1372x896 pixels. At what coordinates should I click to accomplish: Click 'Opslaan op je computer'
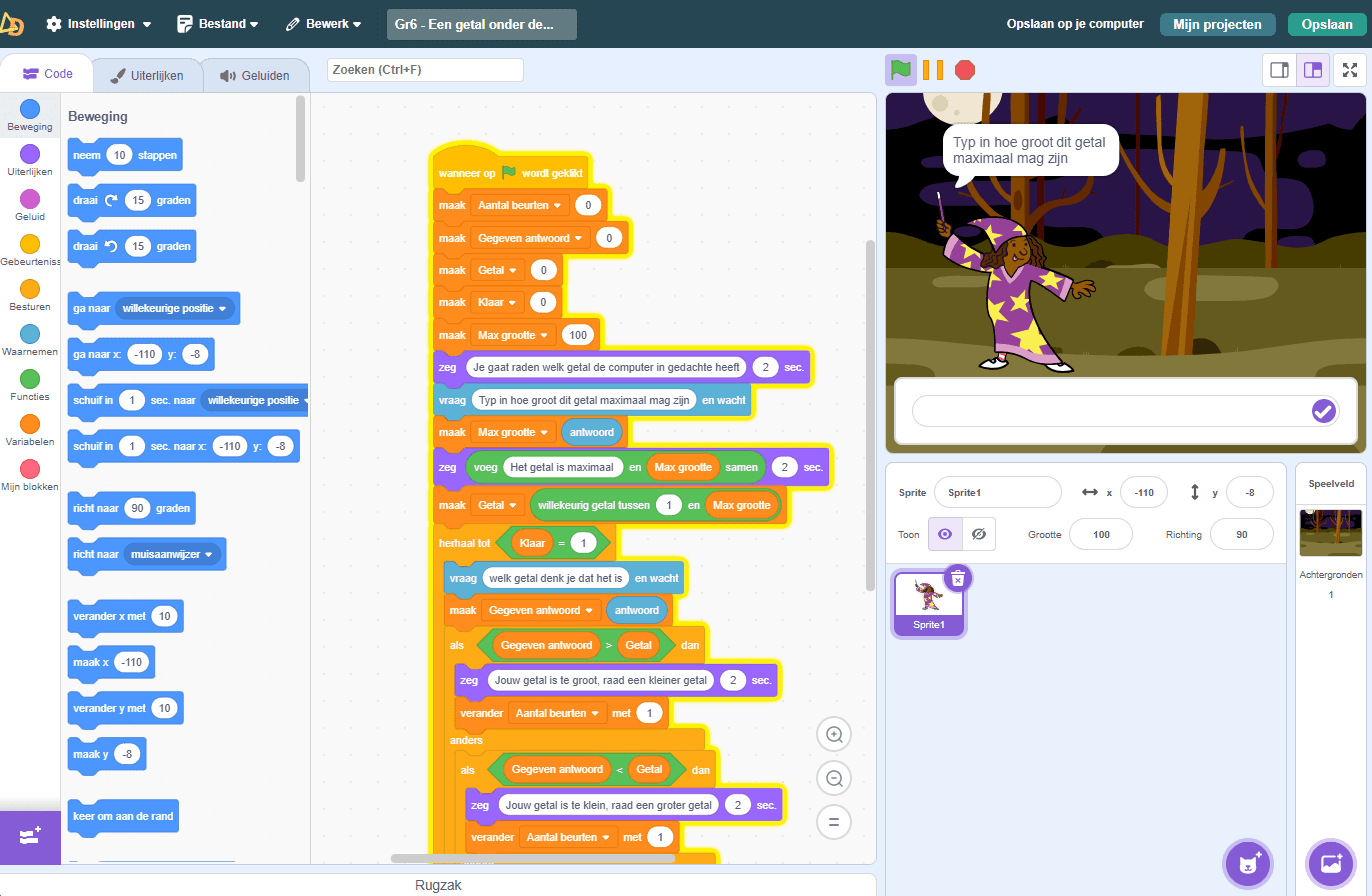(x=1074, y=24)
